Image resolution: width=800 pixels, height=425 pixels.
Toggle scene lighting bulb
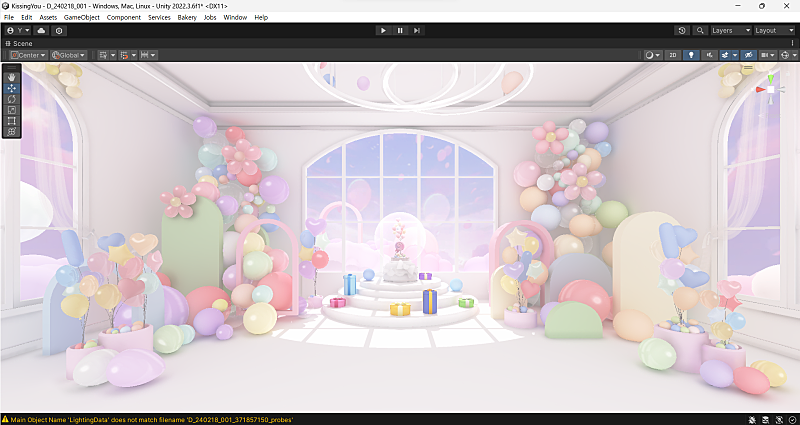tap(691, 55)
